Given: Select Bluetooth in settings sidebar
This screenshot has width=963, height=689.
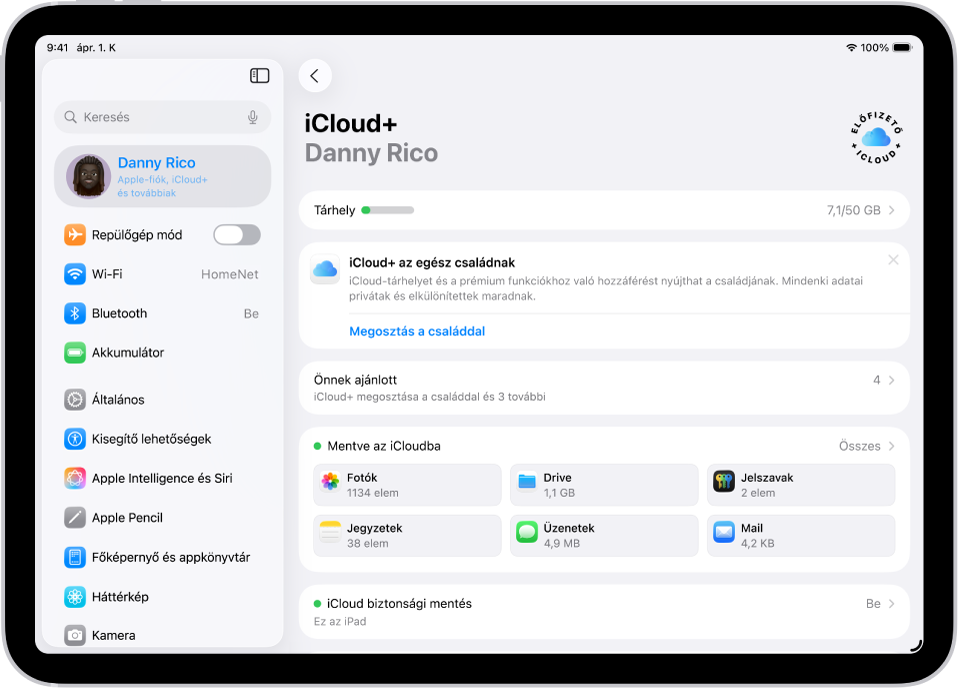Looking at the screenshot, I should point(162,313).
